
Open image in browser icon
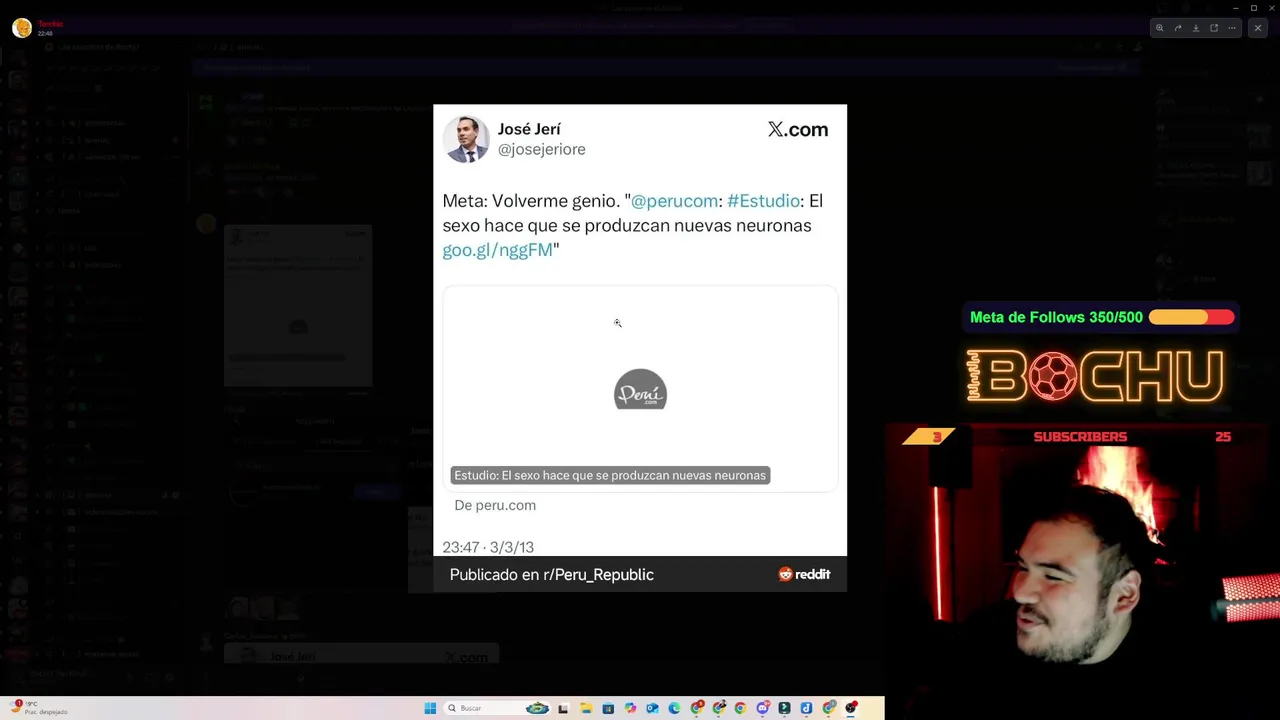(x=1214, y=28)
